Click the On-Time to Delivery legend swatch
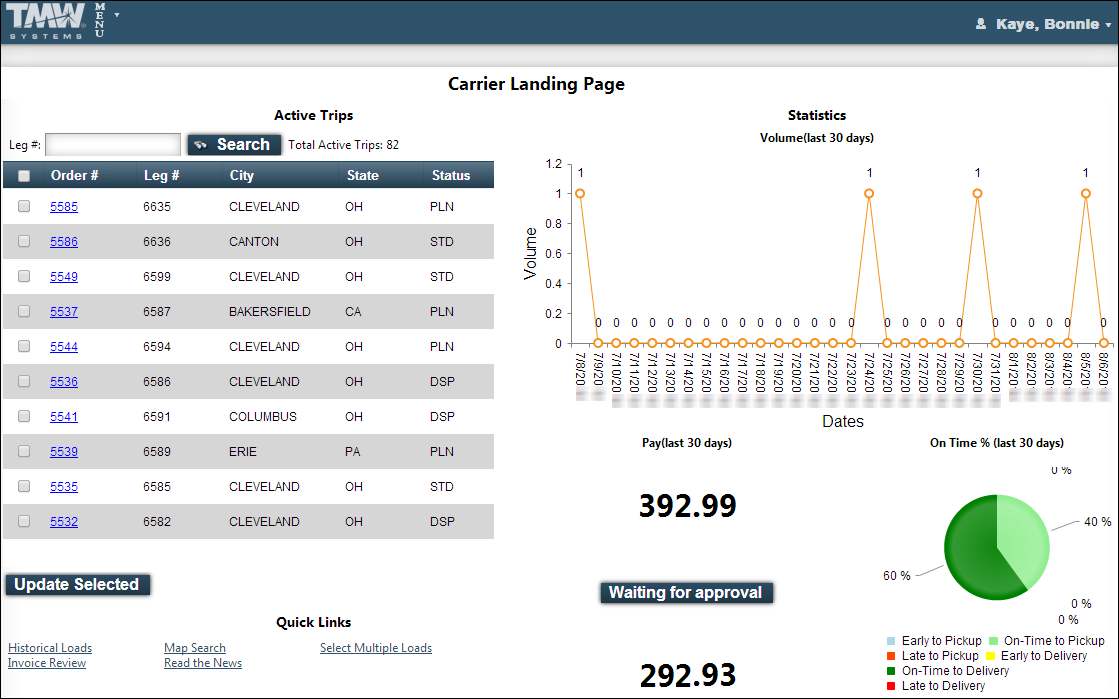Viewport: 1119px width, 699px height. pyautogui.click(x=891, y=670)
